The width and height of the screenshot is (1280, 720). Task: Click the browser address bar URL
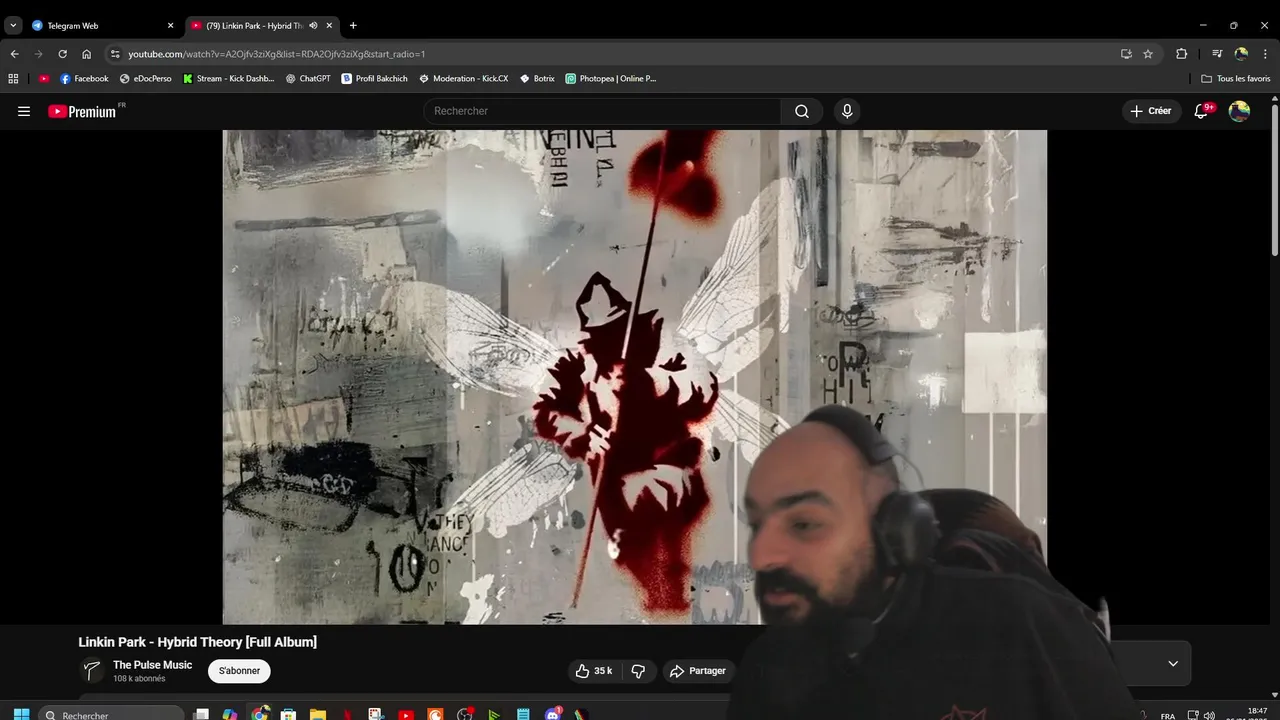(276, 54)
